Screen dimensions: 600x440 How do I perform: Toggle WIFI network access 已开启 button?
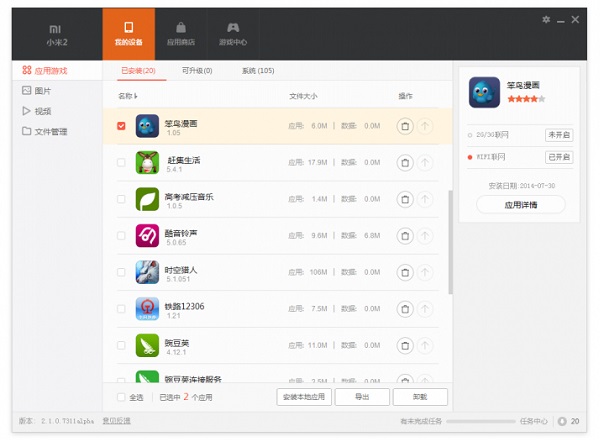pyautogui.click(x=559, y=157)
